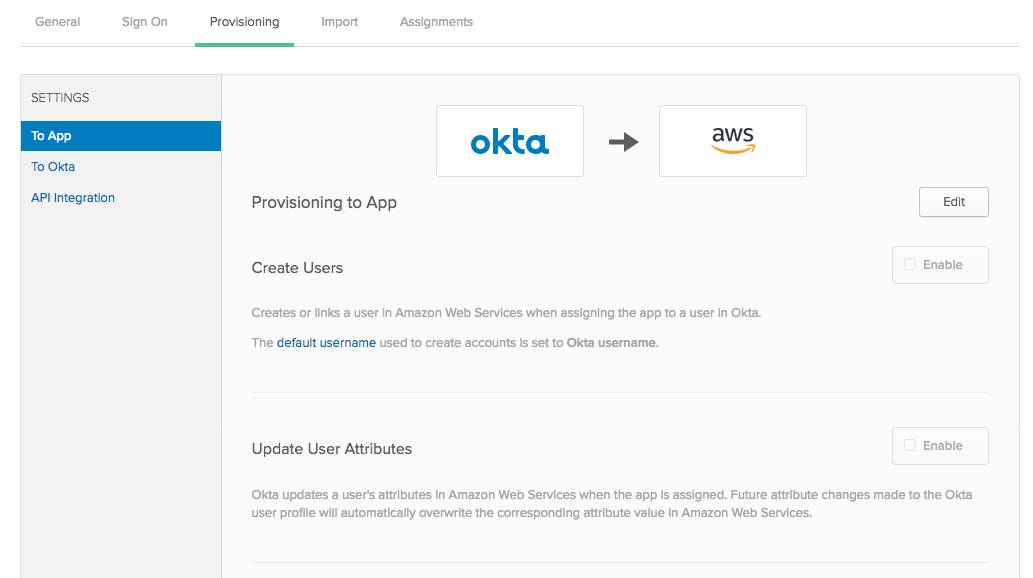Open the Assignments tab

(436, 22)
